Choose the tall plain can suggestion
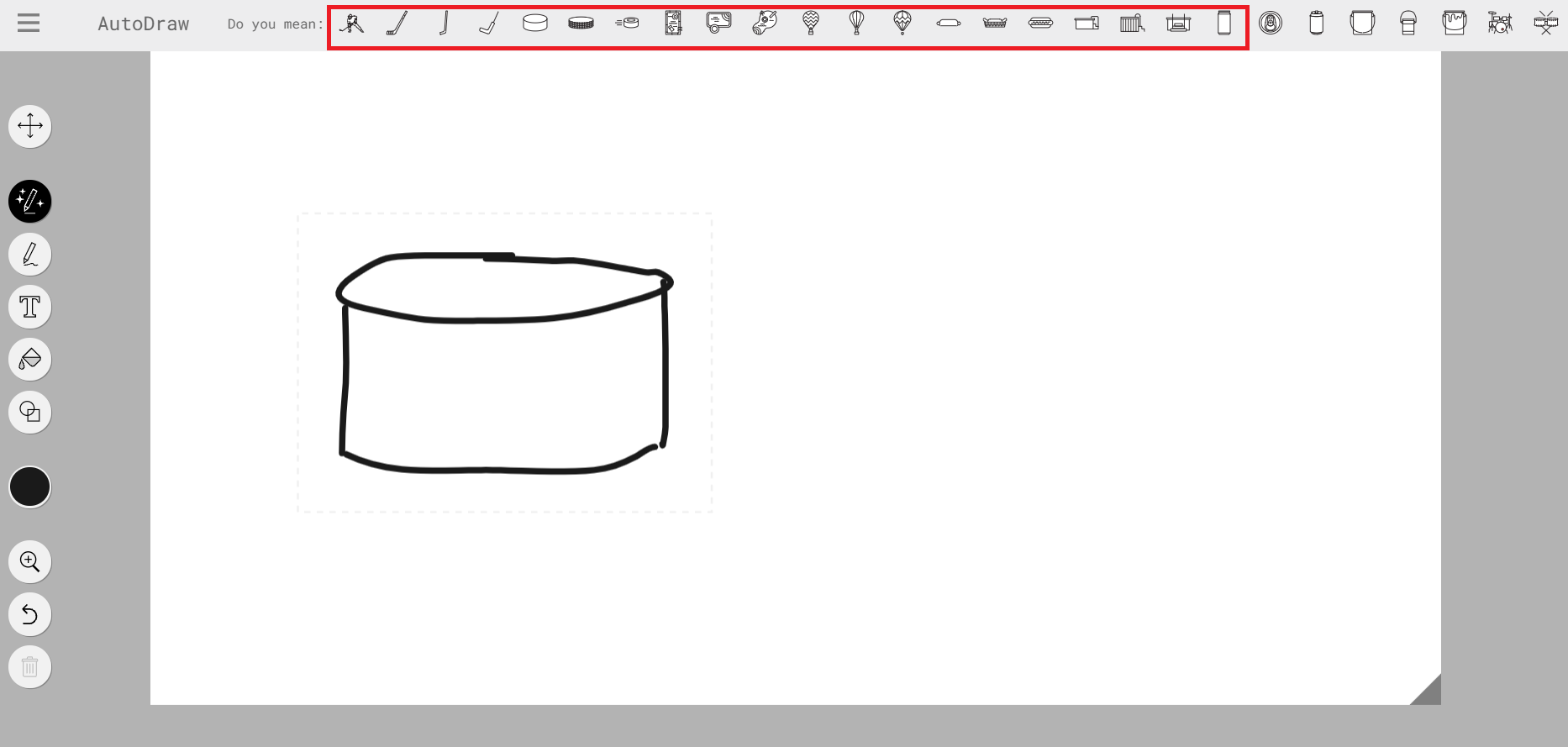The height and width of the screenshot is (747, 1568). 1224,23
